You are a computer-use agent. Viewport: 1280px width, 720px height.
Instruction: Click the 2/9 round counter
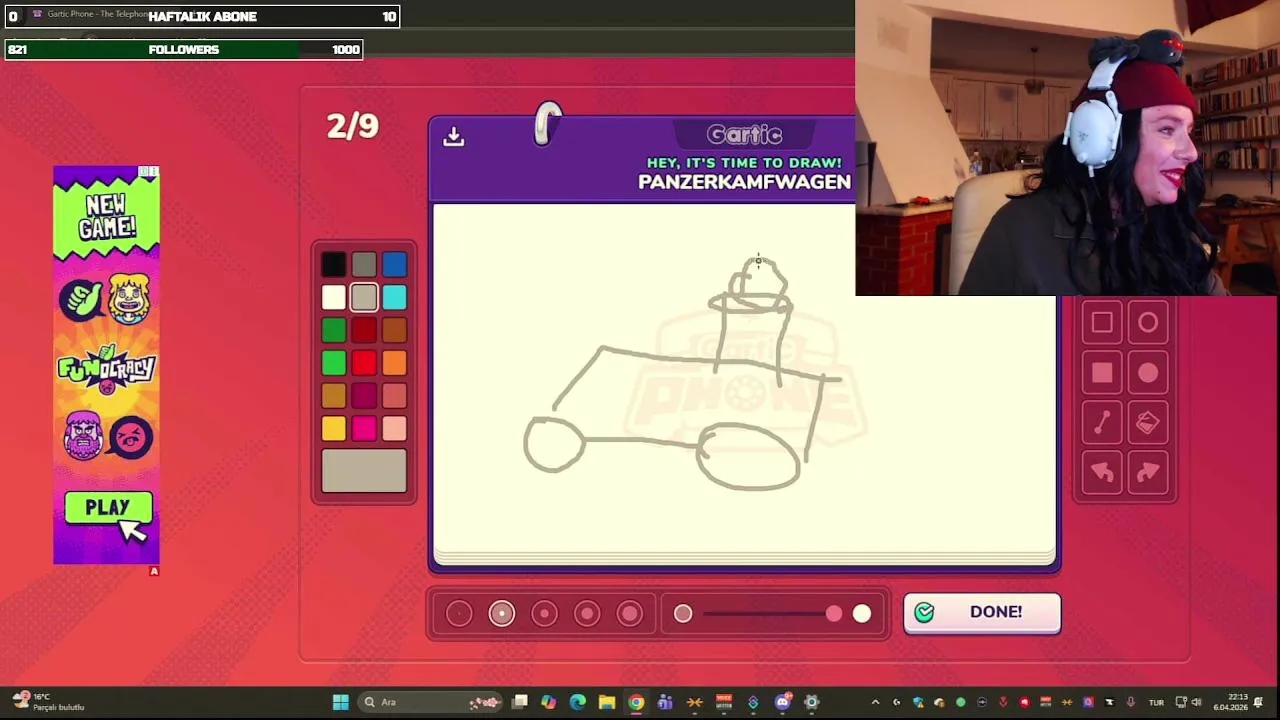(x=353, y=126)
